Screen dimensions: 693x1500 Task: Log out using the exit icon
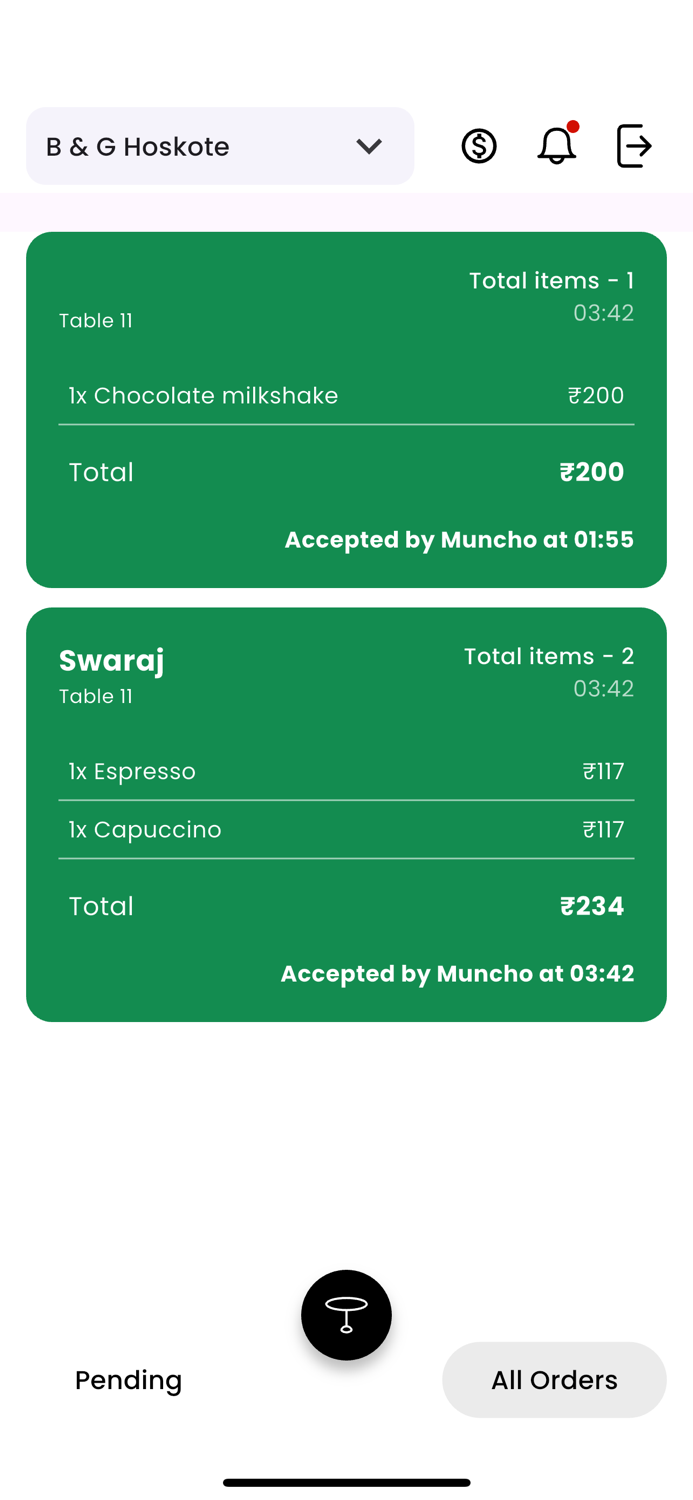tap(633, 146)
